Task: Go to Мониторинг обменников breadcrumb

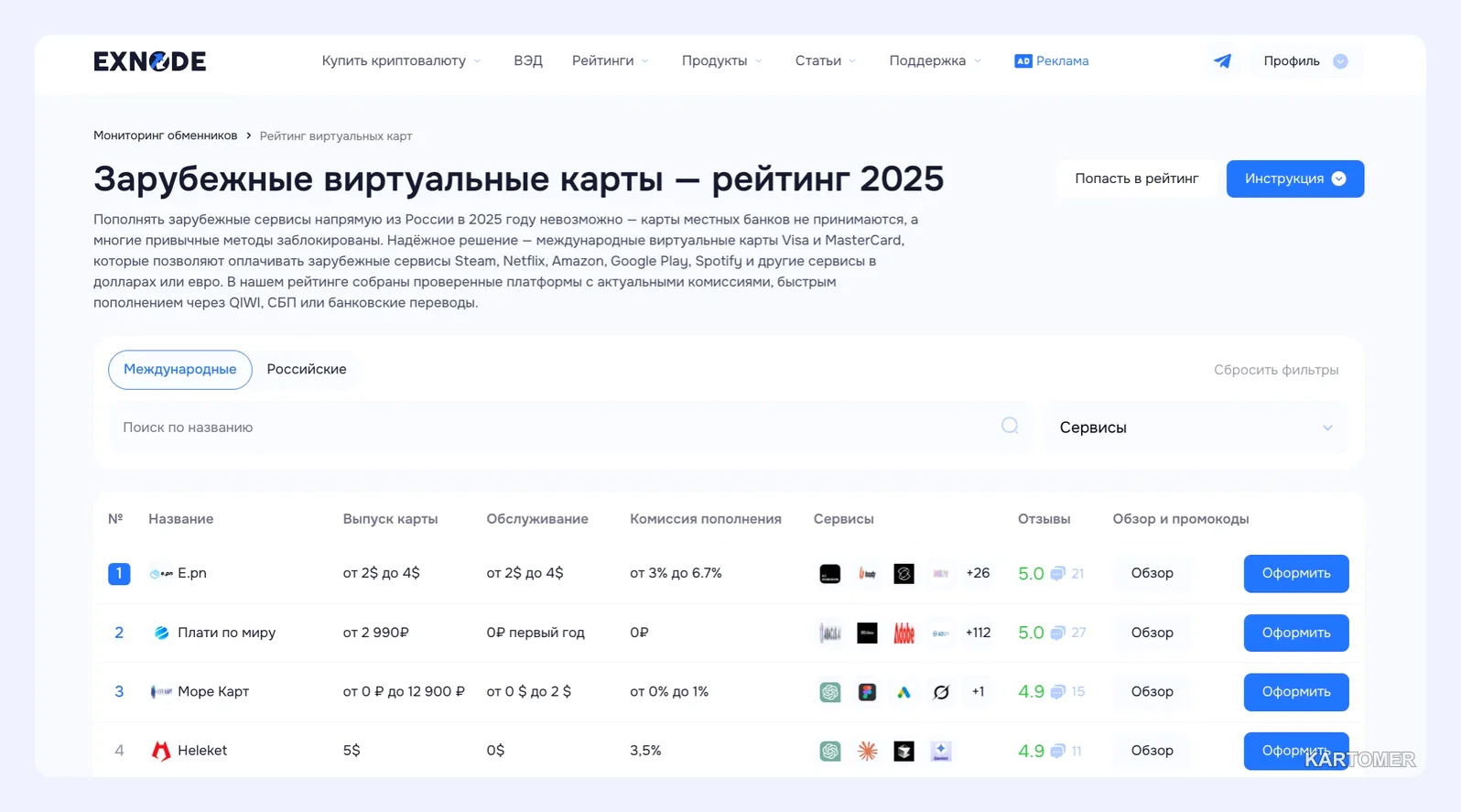Action: 165,135
